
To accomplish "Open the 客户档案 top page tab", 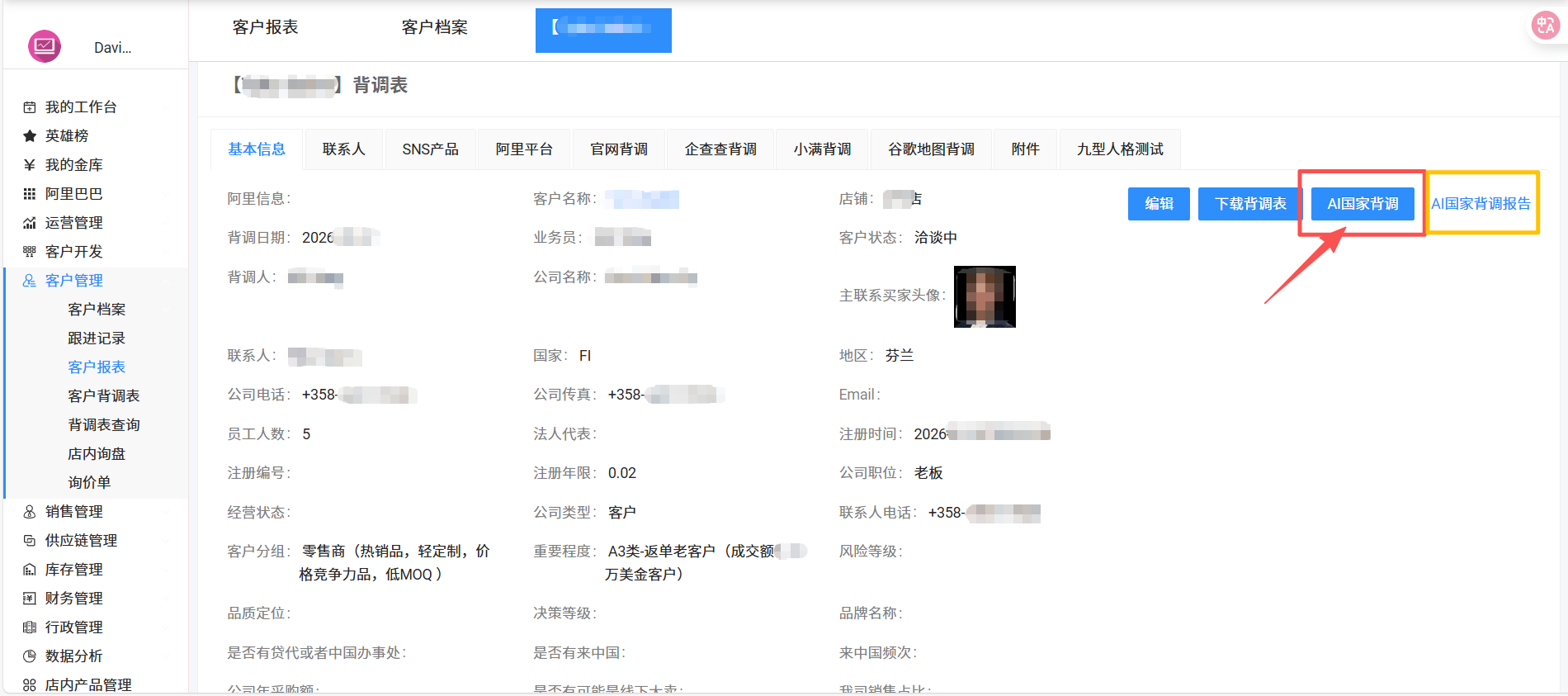I will coord(435,27).
